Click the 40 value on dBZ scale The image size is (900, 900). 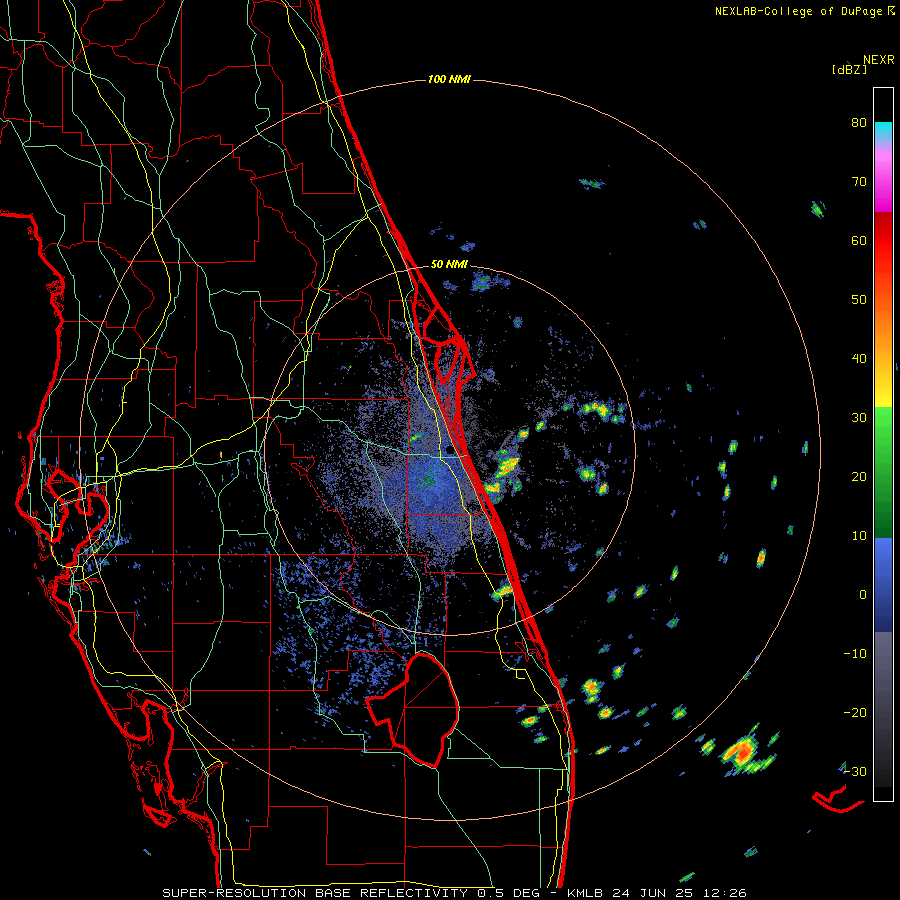[859, 359]
